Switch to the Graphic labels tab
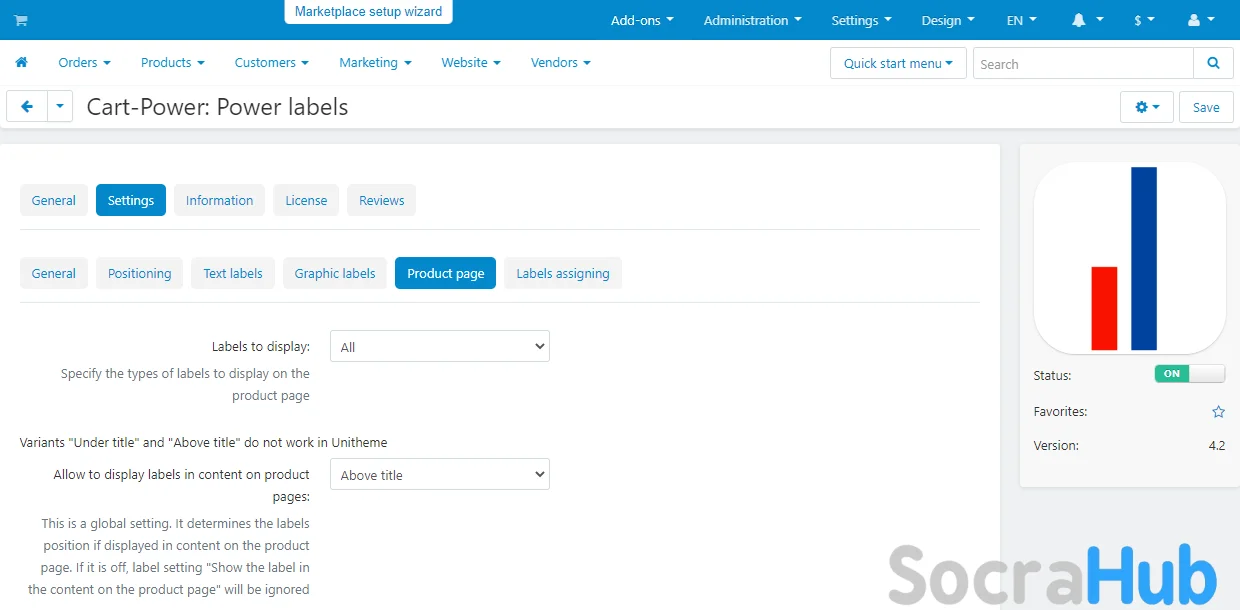This screenshot has height=610, width=1240. (335, 273)
